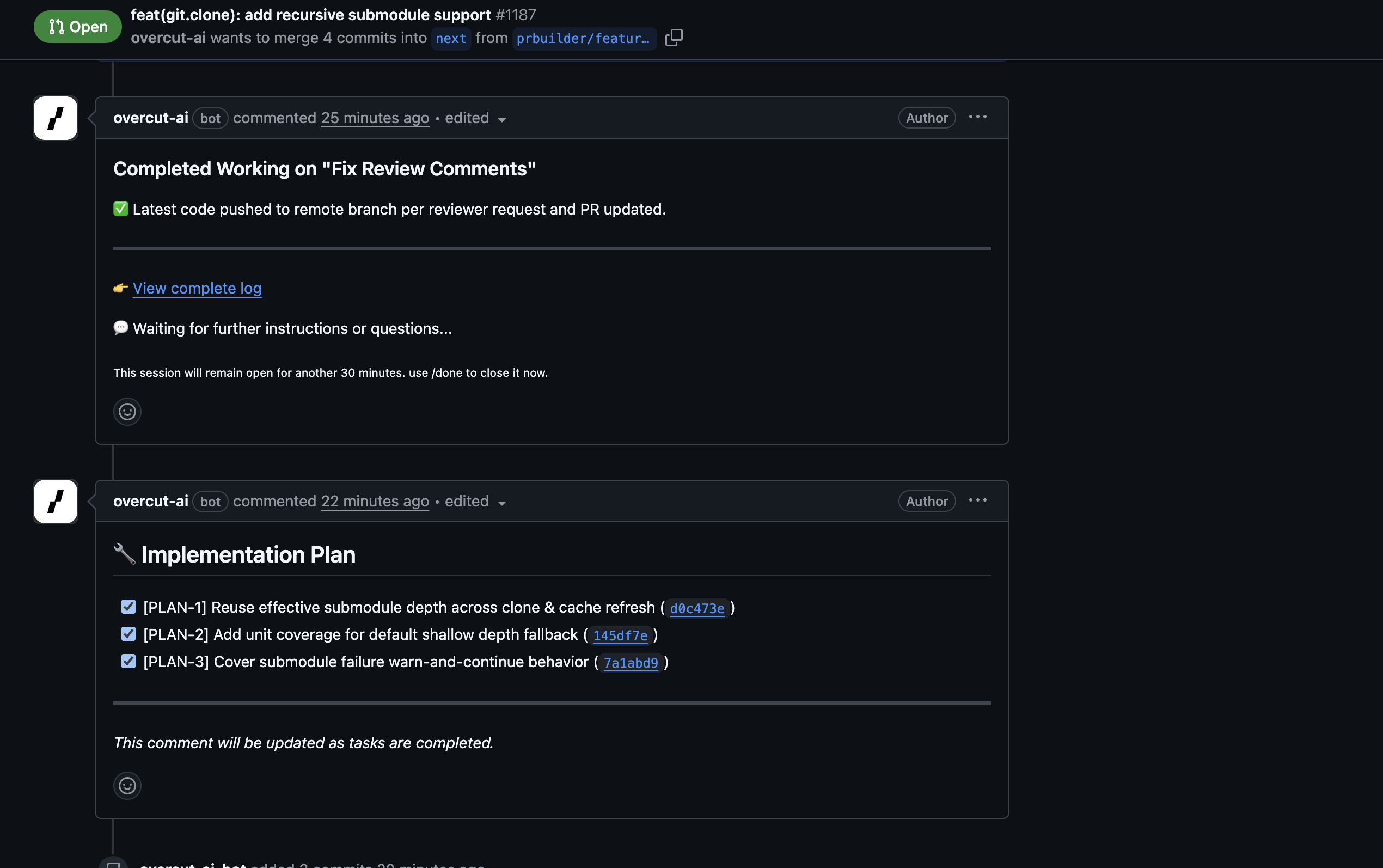Open options menu on first comment

[977, 117]
